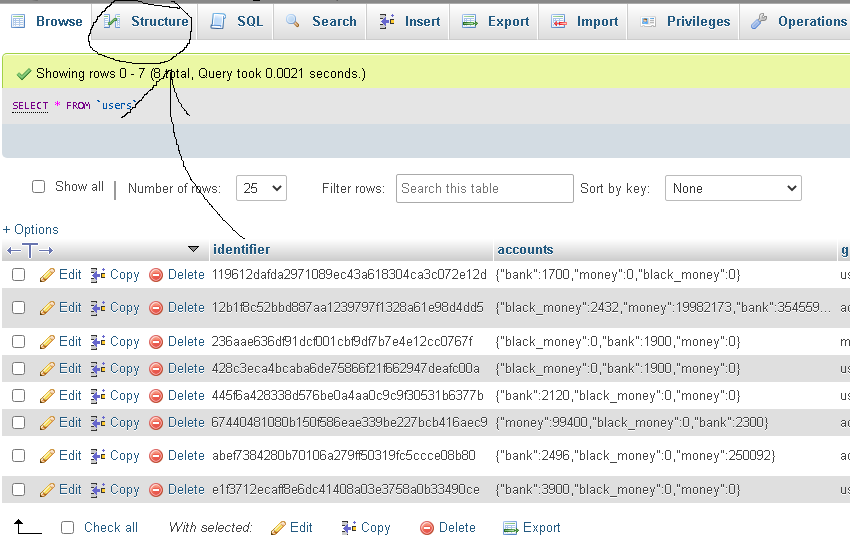Click the pencil Edit icon for row 119612dafda
This screenshot has width=850, height=535.
coord(47,275)
